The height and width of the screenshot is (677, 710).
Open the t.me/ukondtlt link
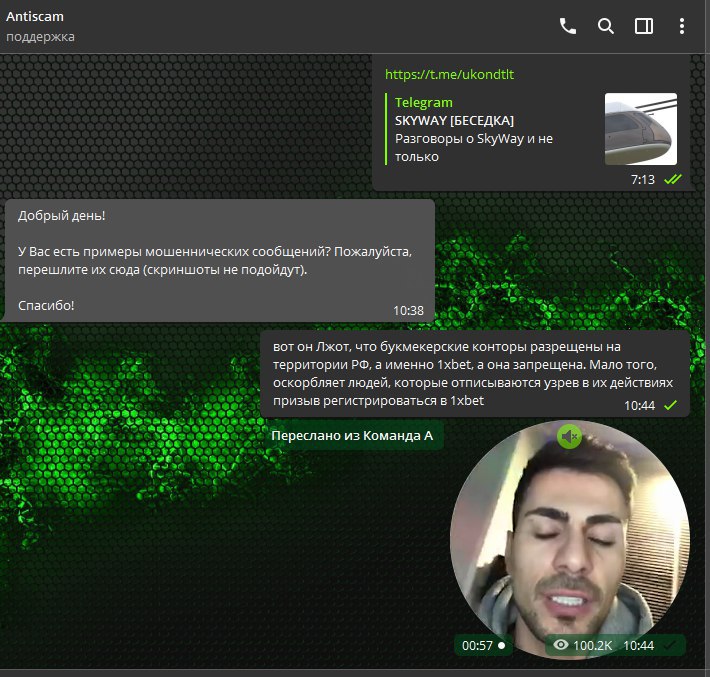pos(449,74)
